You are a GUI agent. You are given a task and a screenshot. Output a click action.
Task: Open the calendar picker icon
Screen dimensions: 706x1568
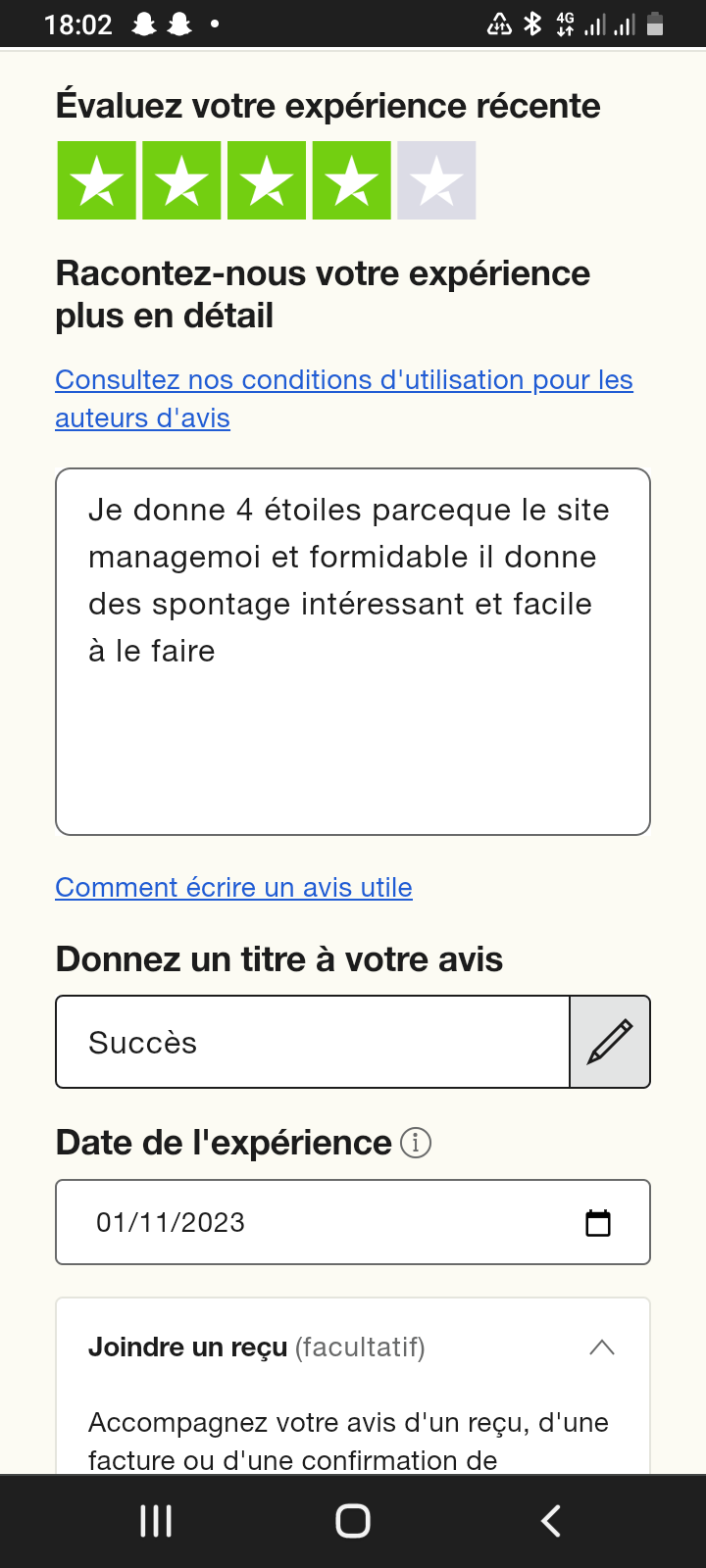[598, 1223]
